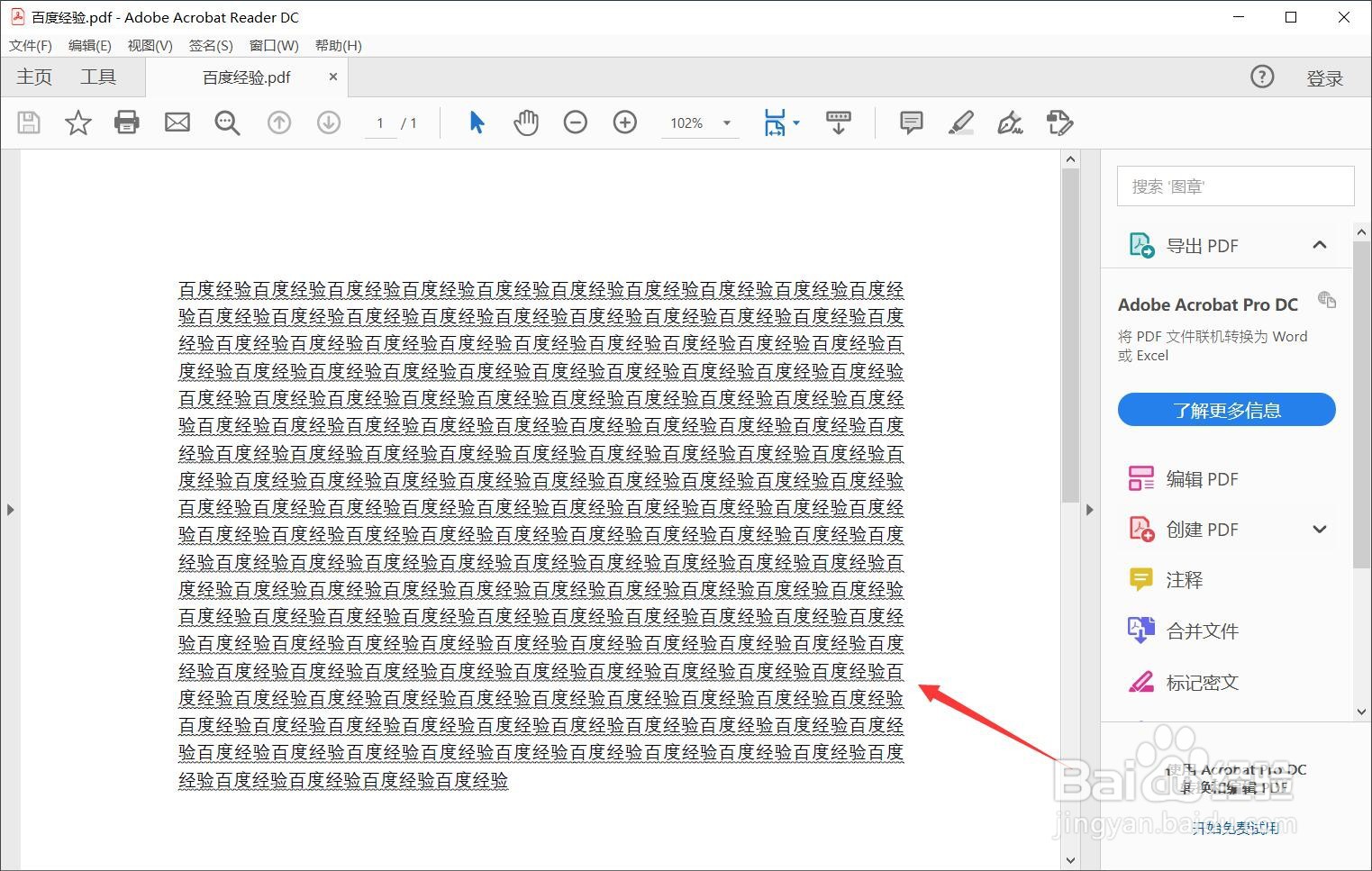
Task: Zoom in on the document
Action: pyautogui.click(x=624, y=122)
